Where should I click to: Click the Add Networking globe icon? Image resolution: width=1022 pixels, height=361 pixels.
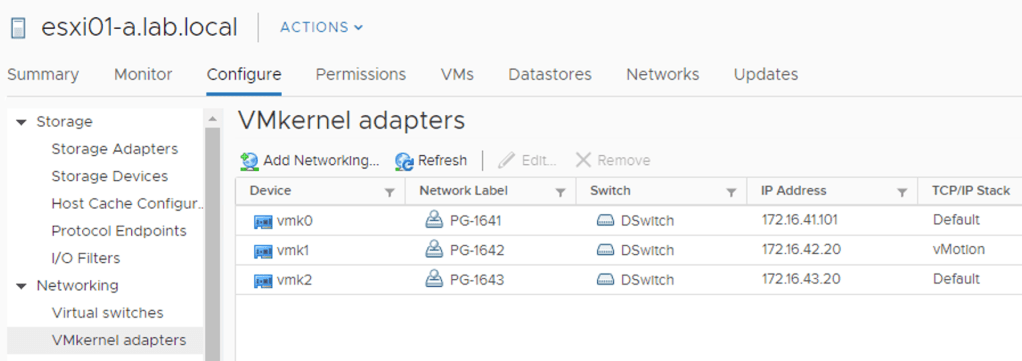point(249,161)
